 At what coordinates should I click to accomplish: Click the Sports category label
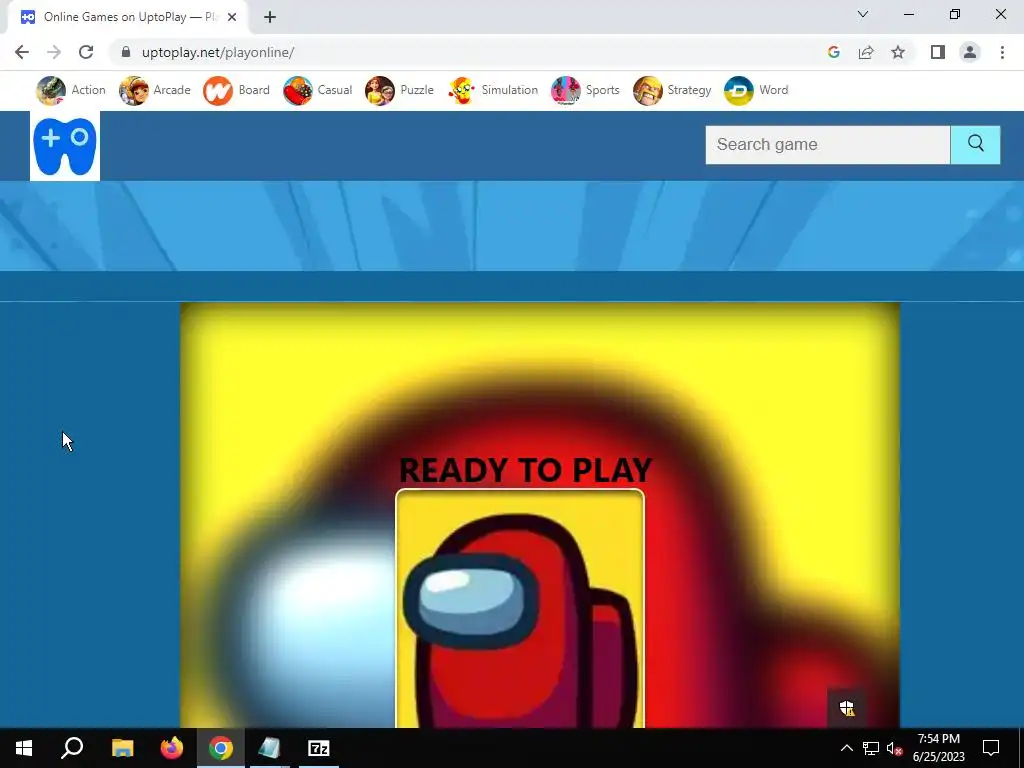tap(602, 90)
